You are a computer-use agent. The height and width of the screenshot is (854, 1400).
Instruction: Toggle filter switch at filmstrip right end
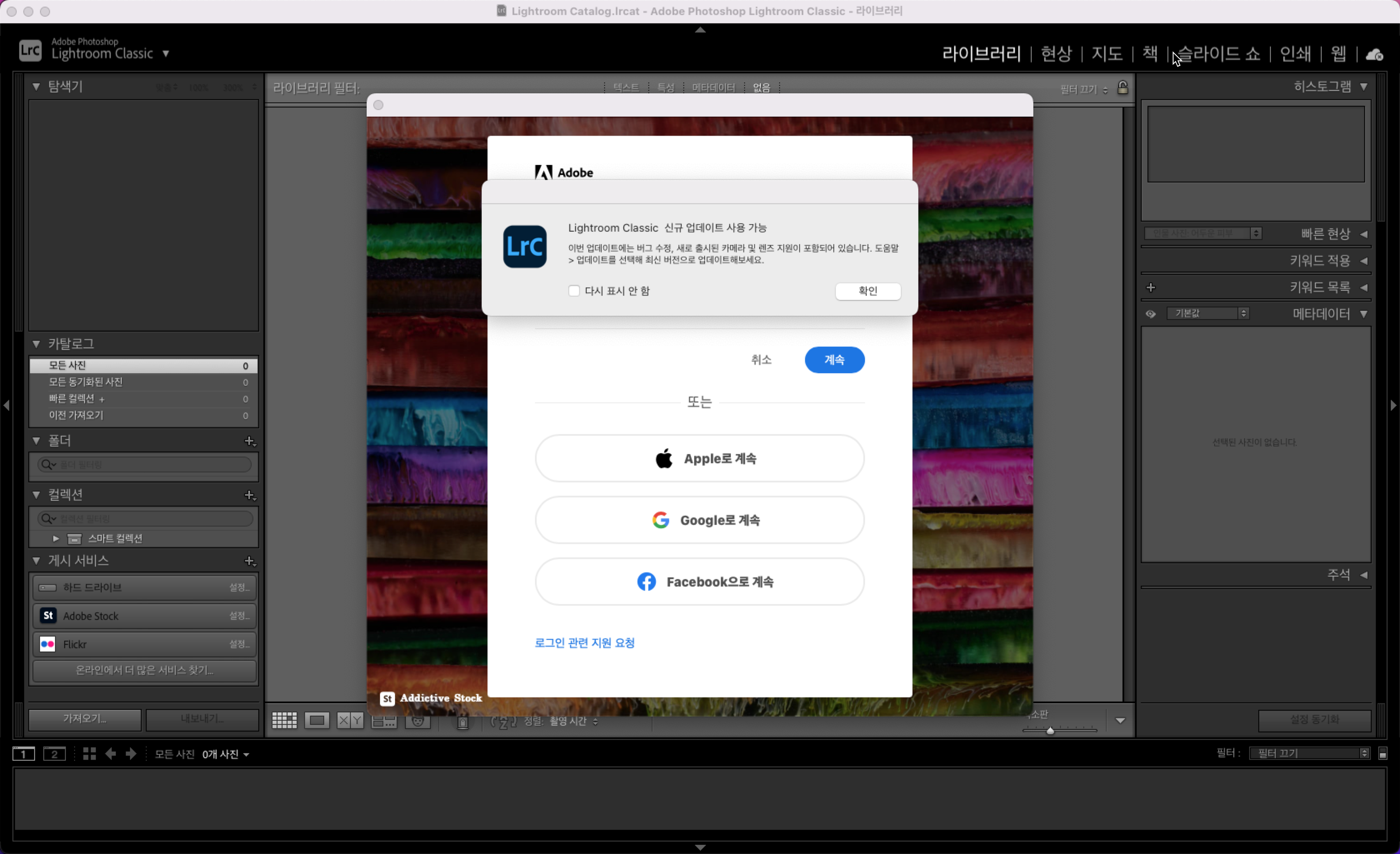1383,754
